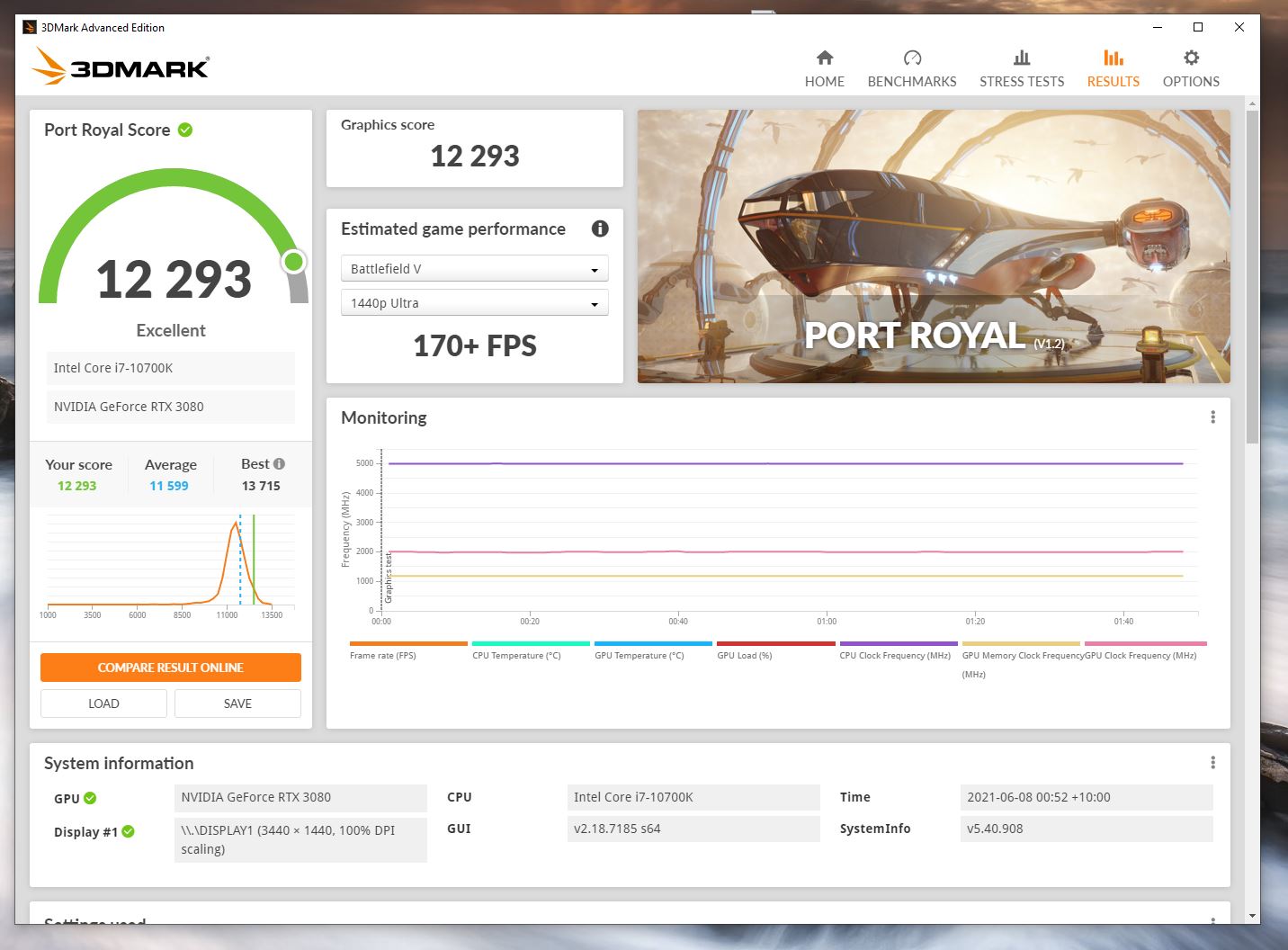Click the SystemInfo version v5.40.908
1288x950 pixels.
pos(1087,829)
